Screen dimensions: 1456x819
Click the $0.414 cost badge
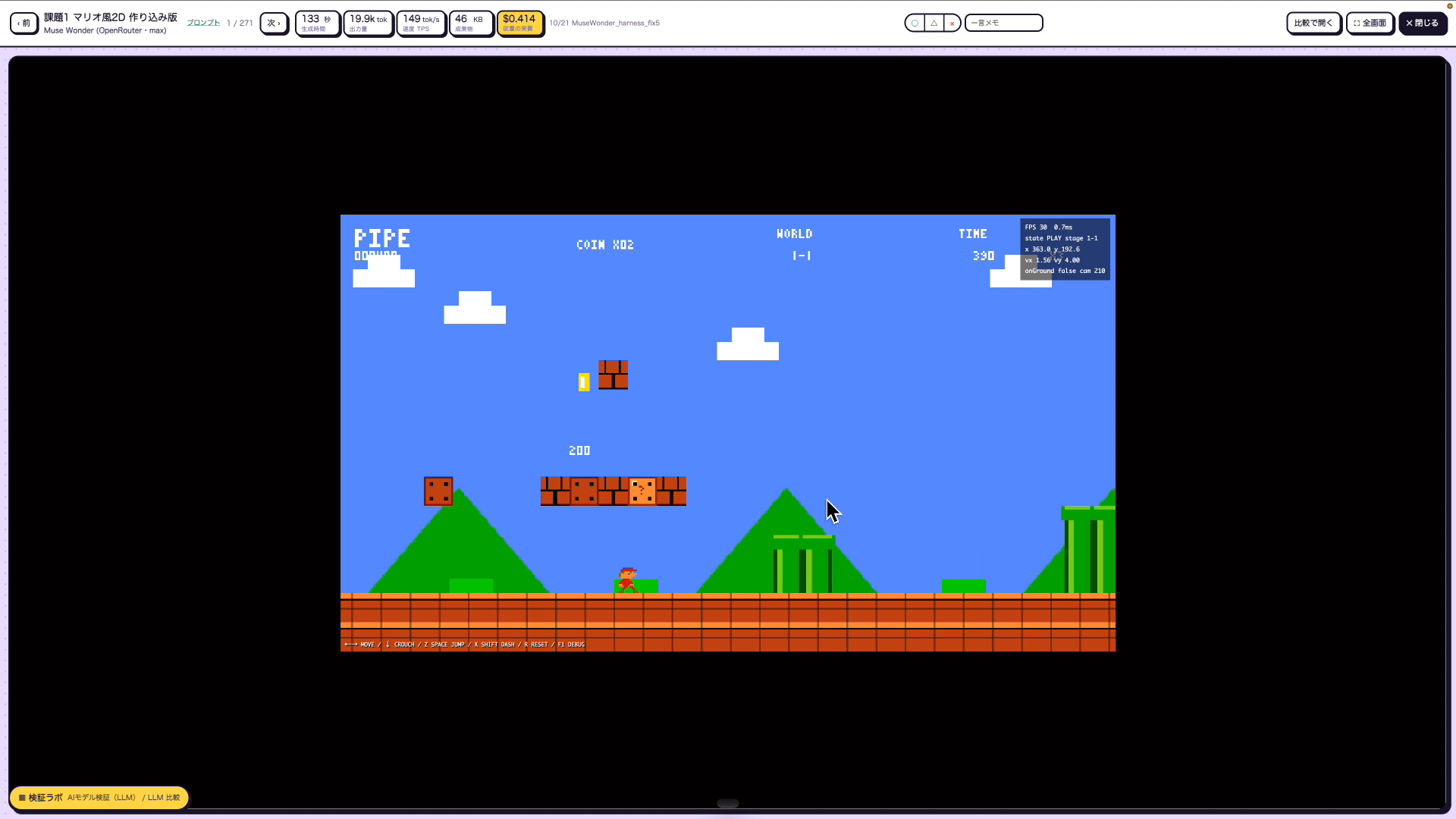(519, 23)
